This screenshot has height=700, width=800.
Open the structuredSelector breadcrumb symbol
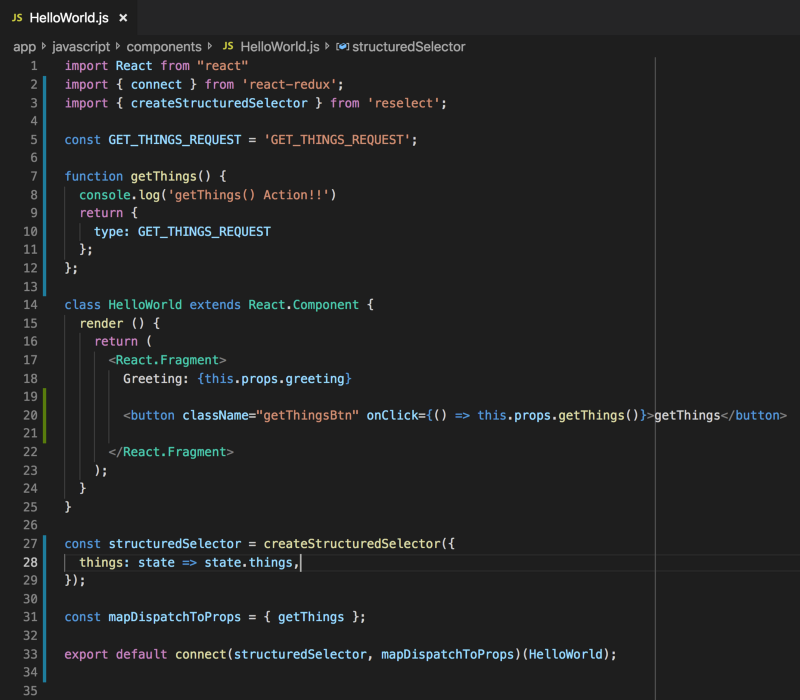(409, 47)
